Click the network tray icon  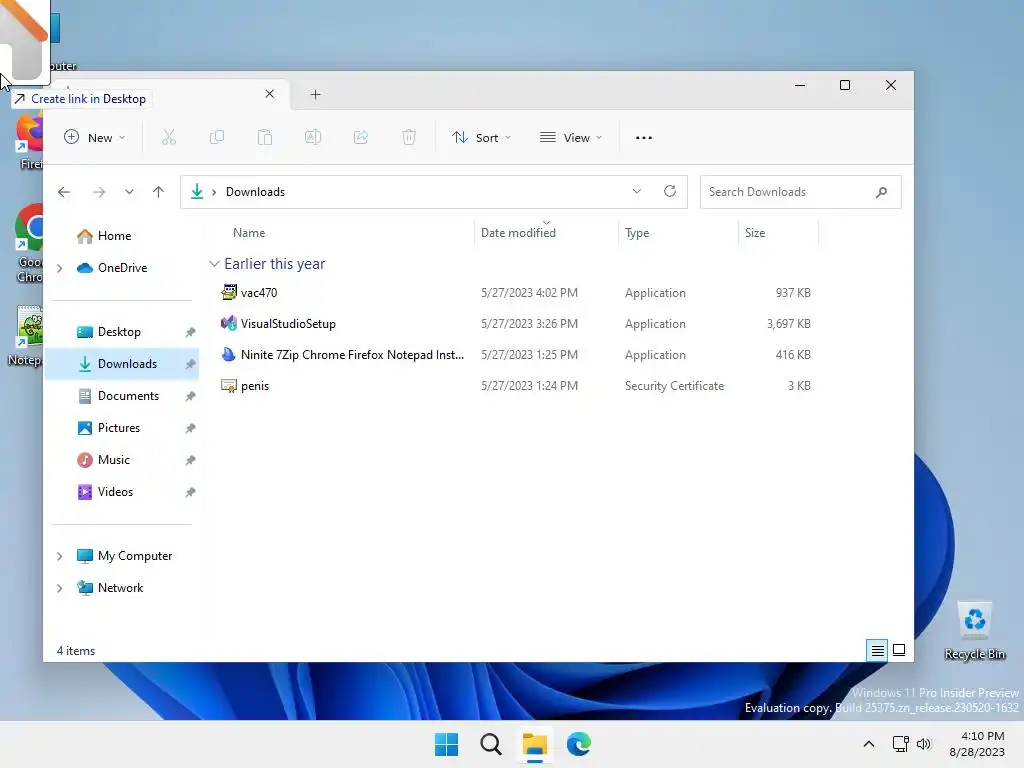[901, 744]
